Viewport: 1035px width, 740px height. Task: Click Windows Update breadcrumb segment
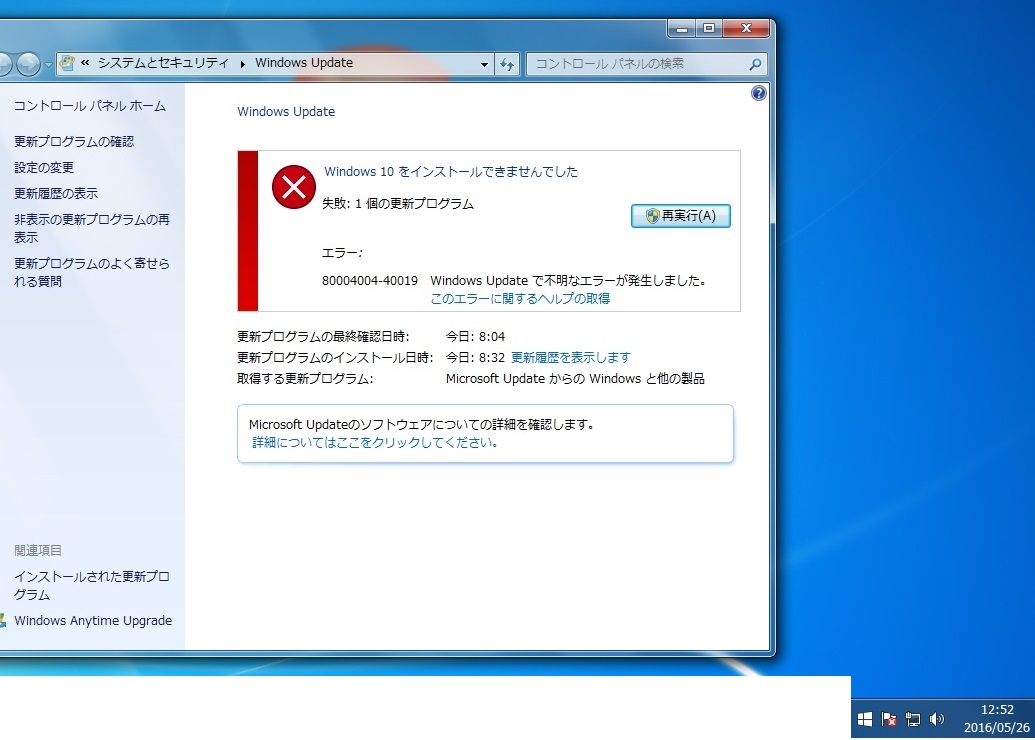[304, 63]
